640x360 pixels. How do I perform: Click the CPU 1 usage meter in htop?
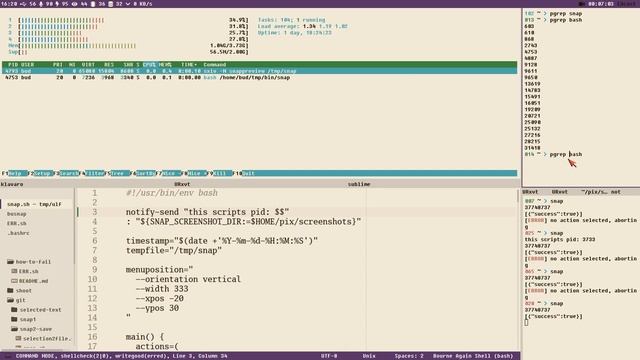[x=128, y=20]
